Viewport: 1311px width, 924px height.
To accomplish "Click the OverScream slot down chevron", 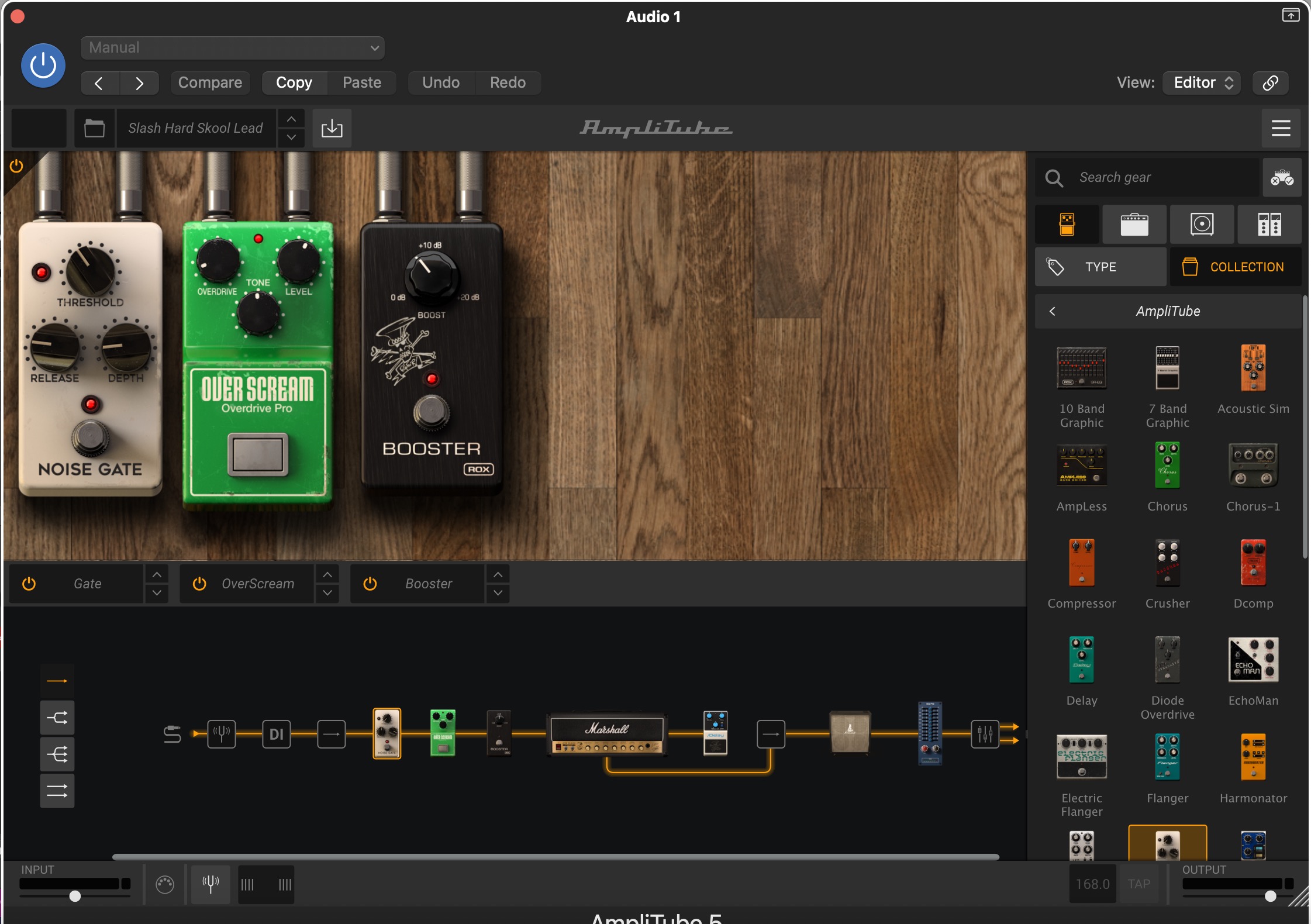I will (x=327, y=593).
